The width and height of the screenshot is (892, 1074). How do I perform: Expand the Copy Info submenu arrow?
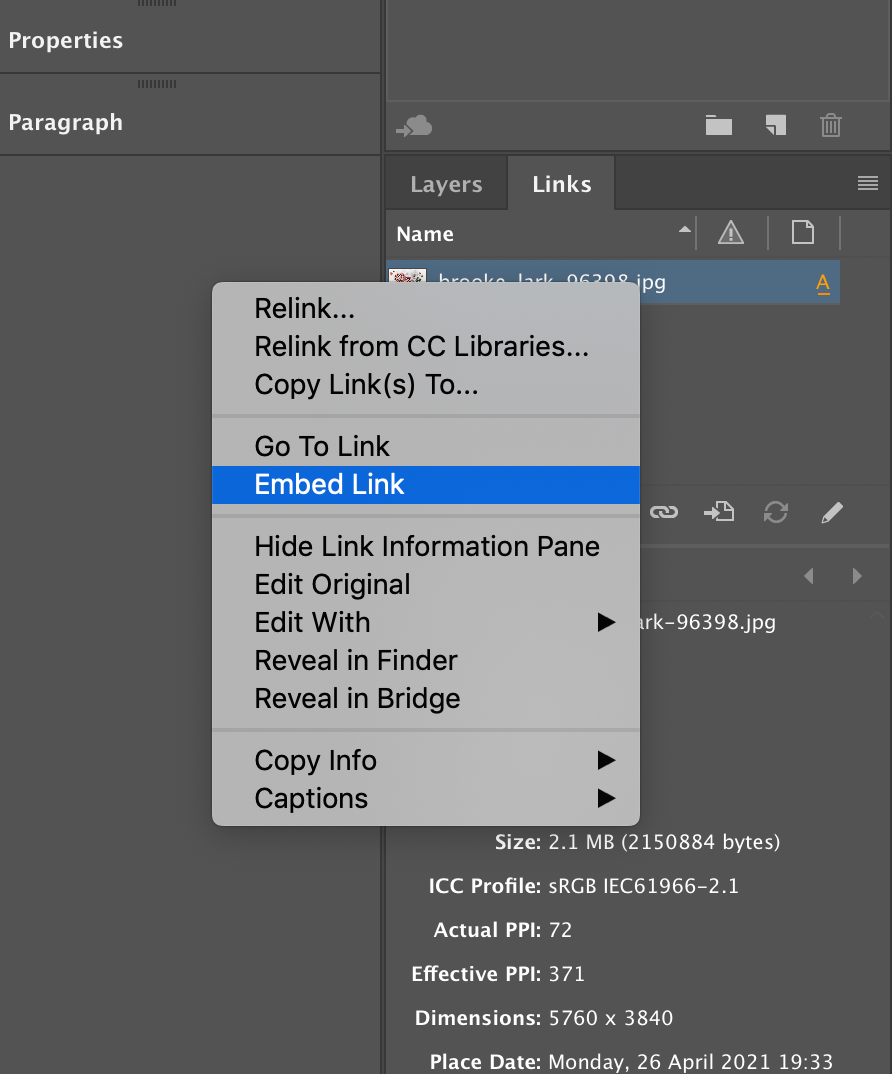click(606, 760)
